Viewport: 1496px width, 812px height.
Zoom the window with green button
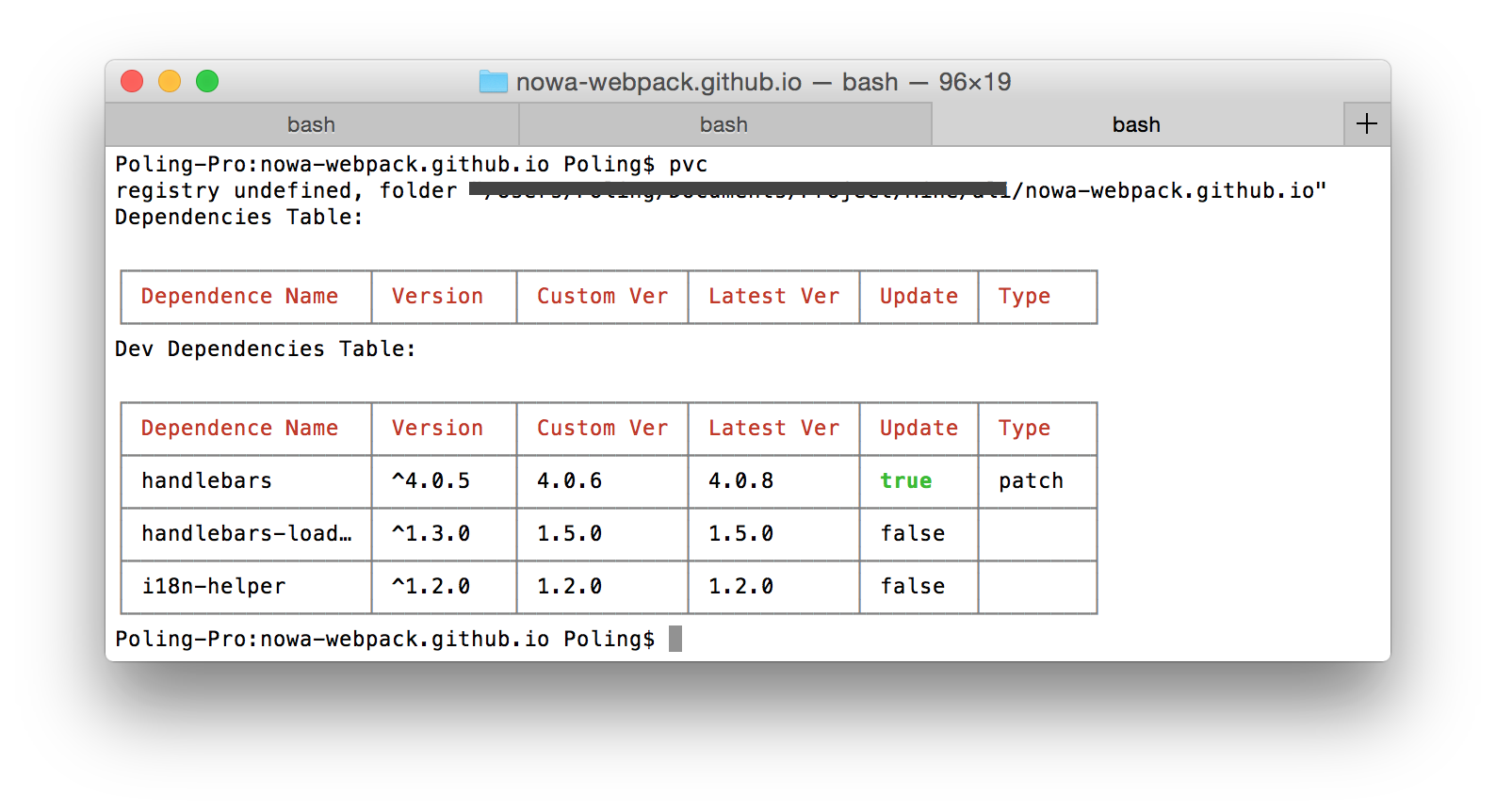coord(207,82)
